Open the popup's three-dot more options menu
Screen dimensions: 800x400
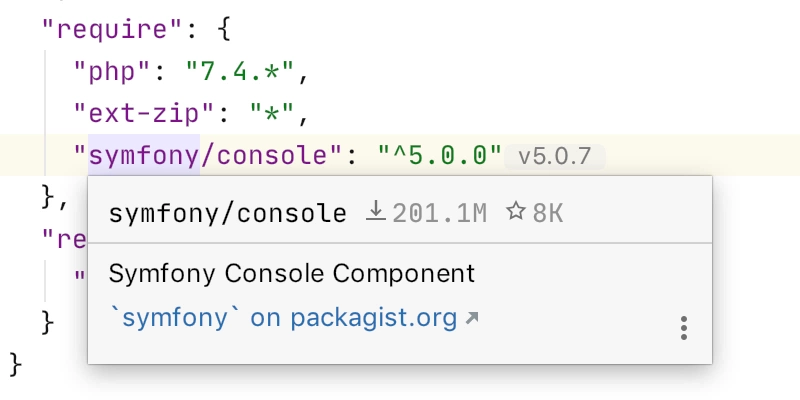684,328
